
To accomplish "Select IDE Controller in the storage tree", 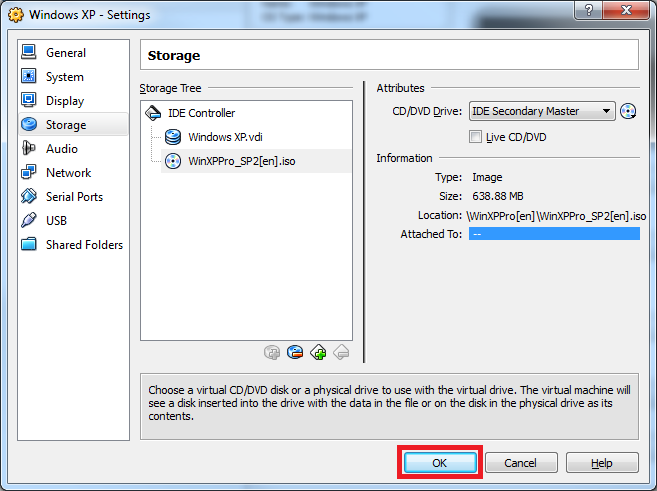I will (202, 113).
